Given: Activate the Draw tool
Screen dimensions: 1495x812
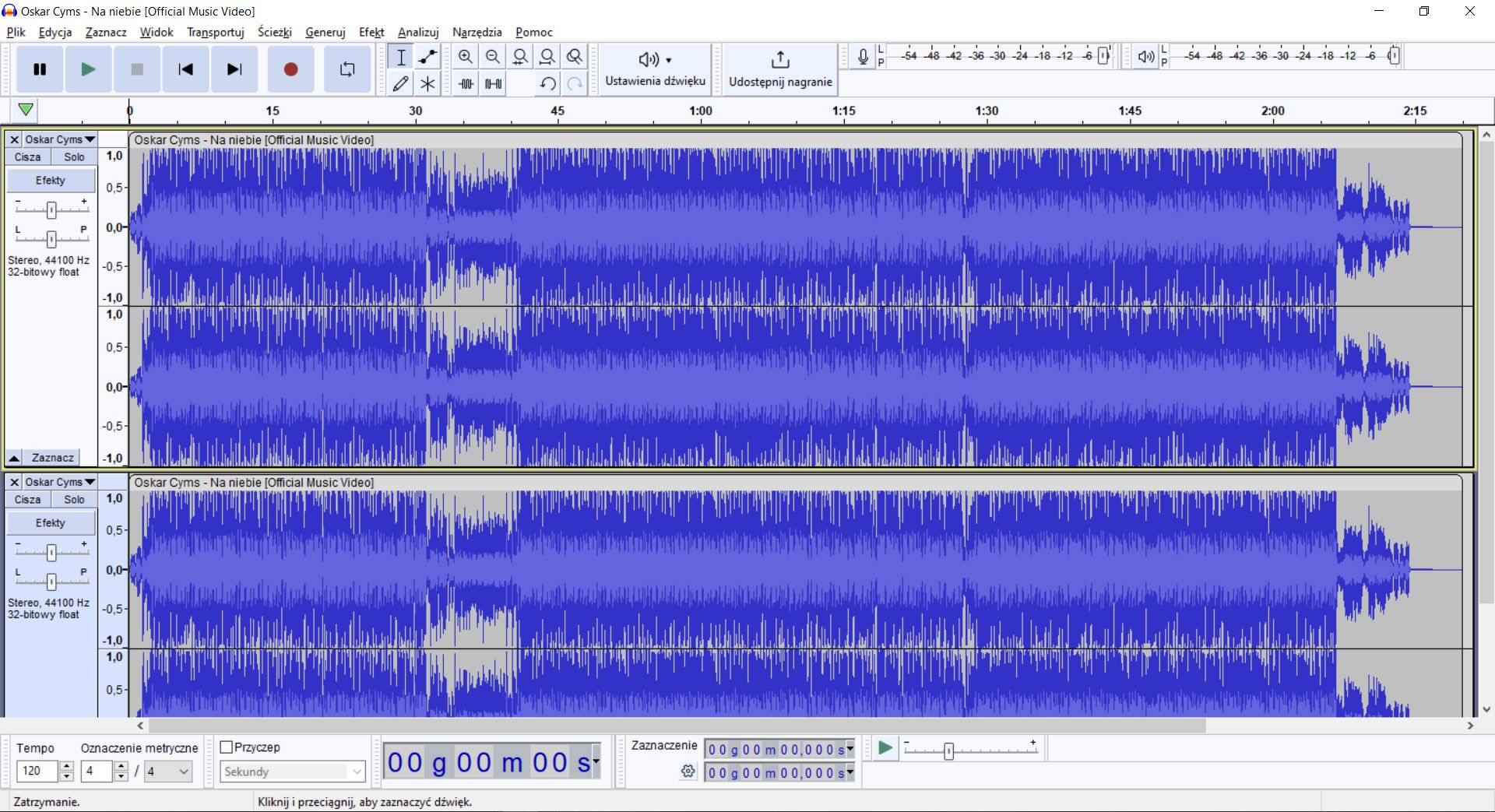Looking at the screenshot, I should point(401,83).
